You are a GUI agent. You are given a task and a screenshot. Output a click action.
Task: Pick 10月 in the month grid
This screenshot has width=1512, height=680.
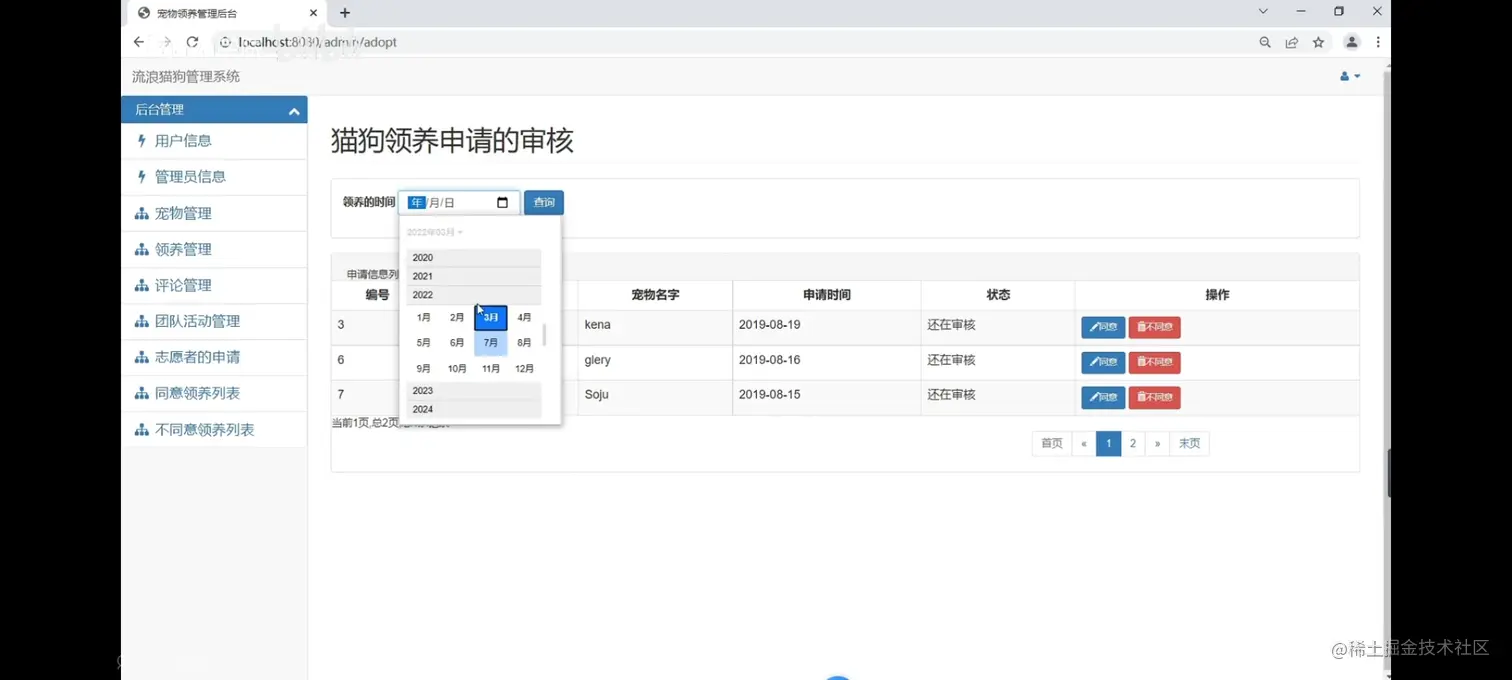pos(457,369)
